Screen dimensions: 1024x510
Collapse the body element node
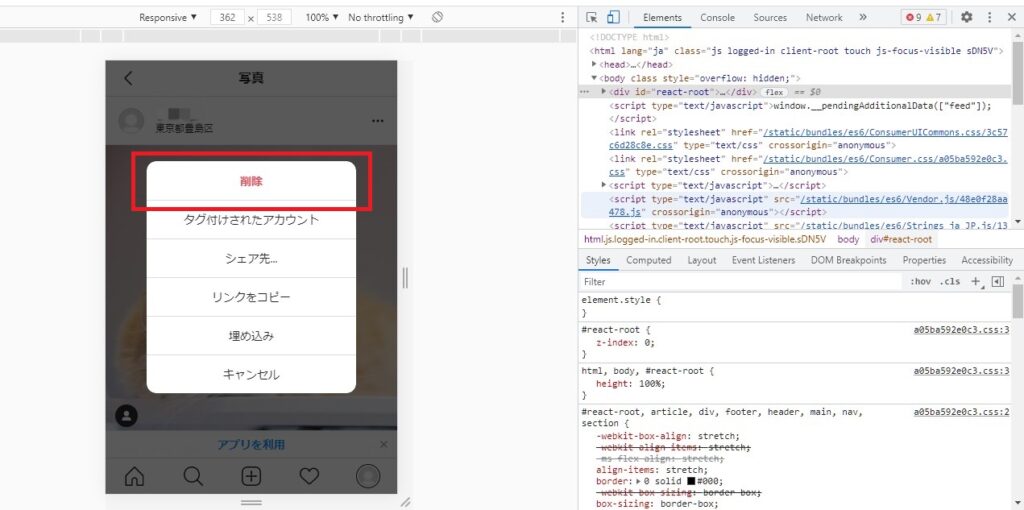click(594, 78)
